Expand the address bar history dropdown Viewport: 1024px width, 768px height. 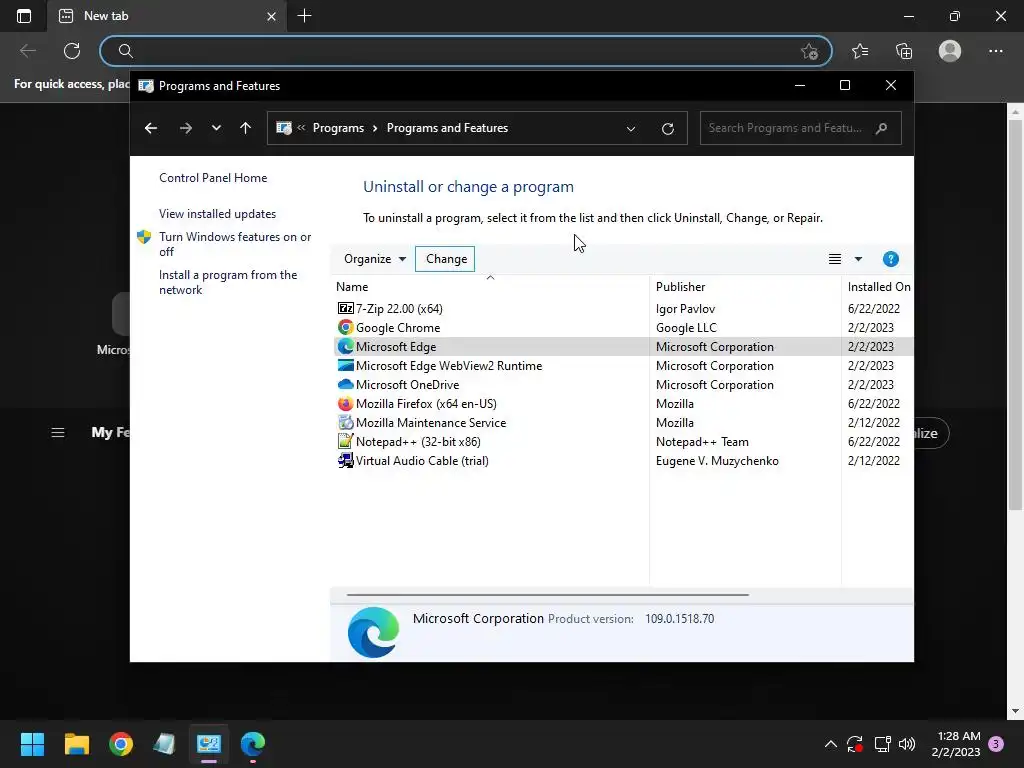tap(631, 129)
